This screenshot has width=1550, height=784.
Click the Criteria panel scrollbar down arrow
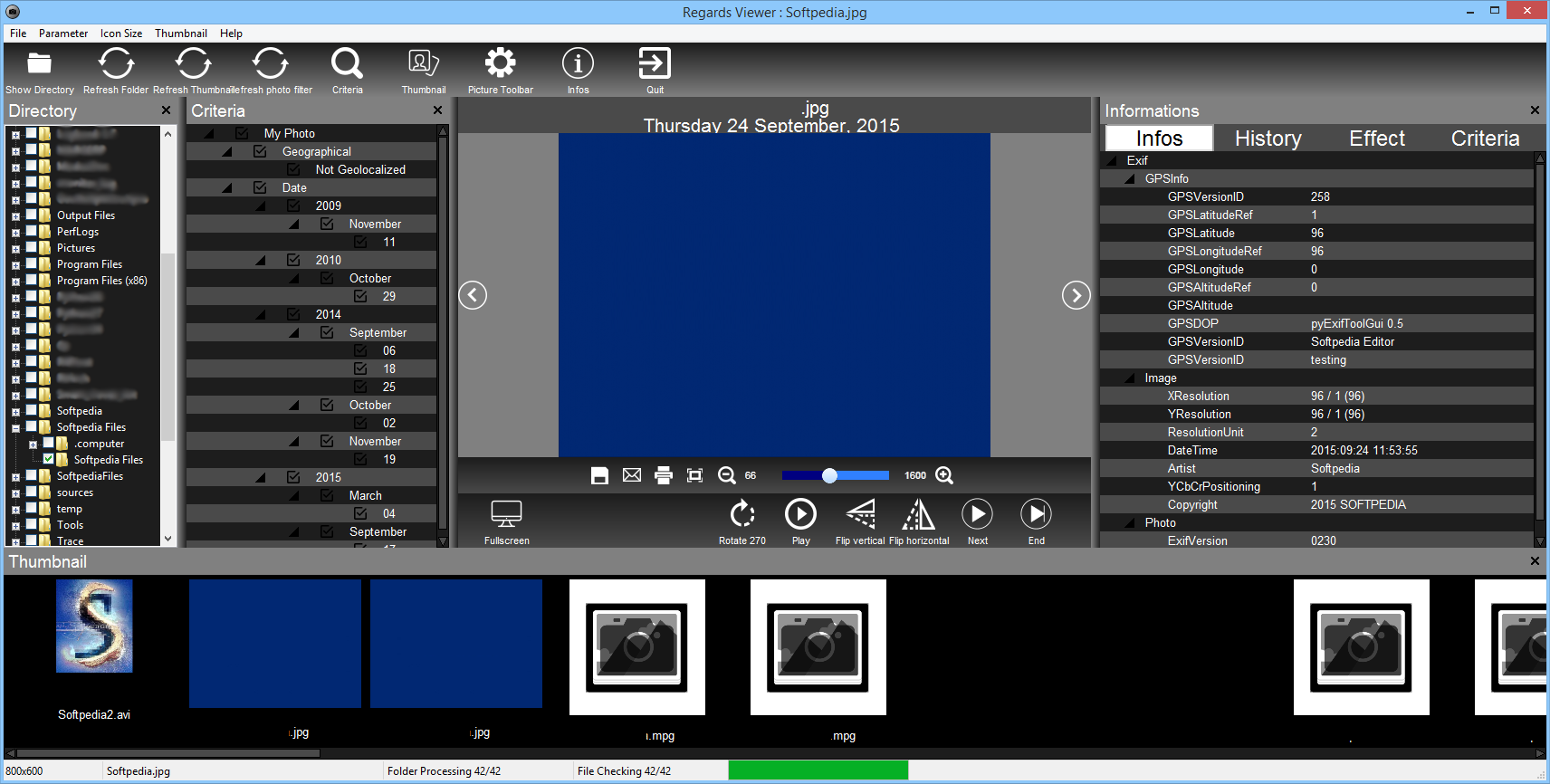coord(443,541)
